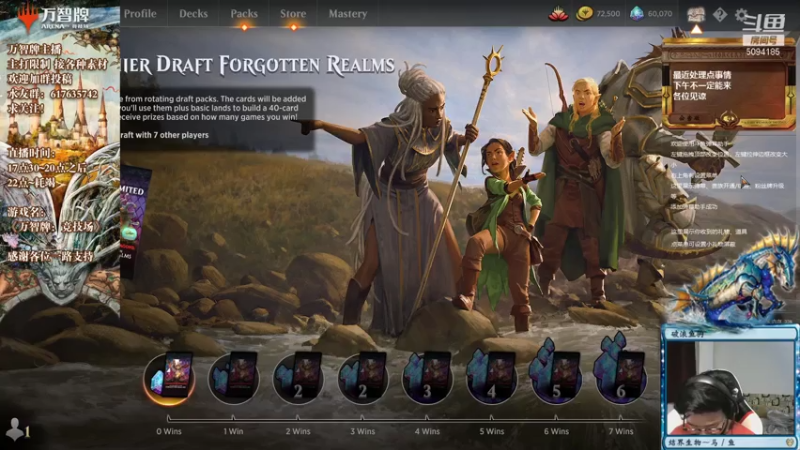This screenshot has height=450, width=800.
Task: Select the 1 Win reward pack
Action: [234, 378]
